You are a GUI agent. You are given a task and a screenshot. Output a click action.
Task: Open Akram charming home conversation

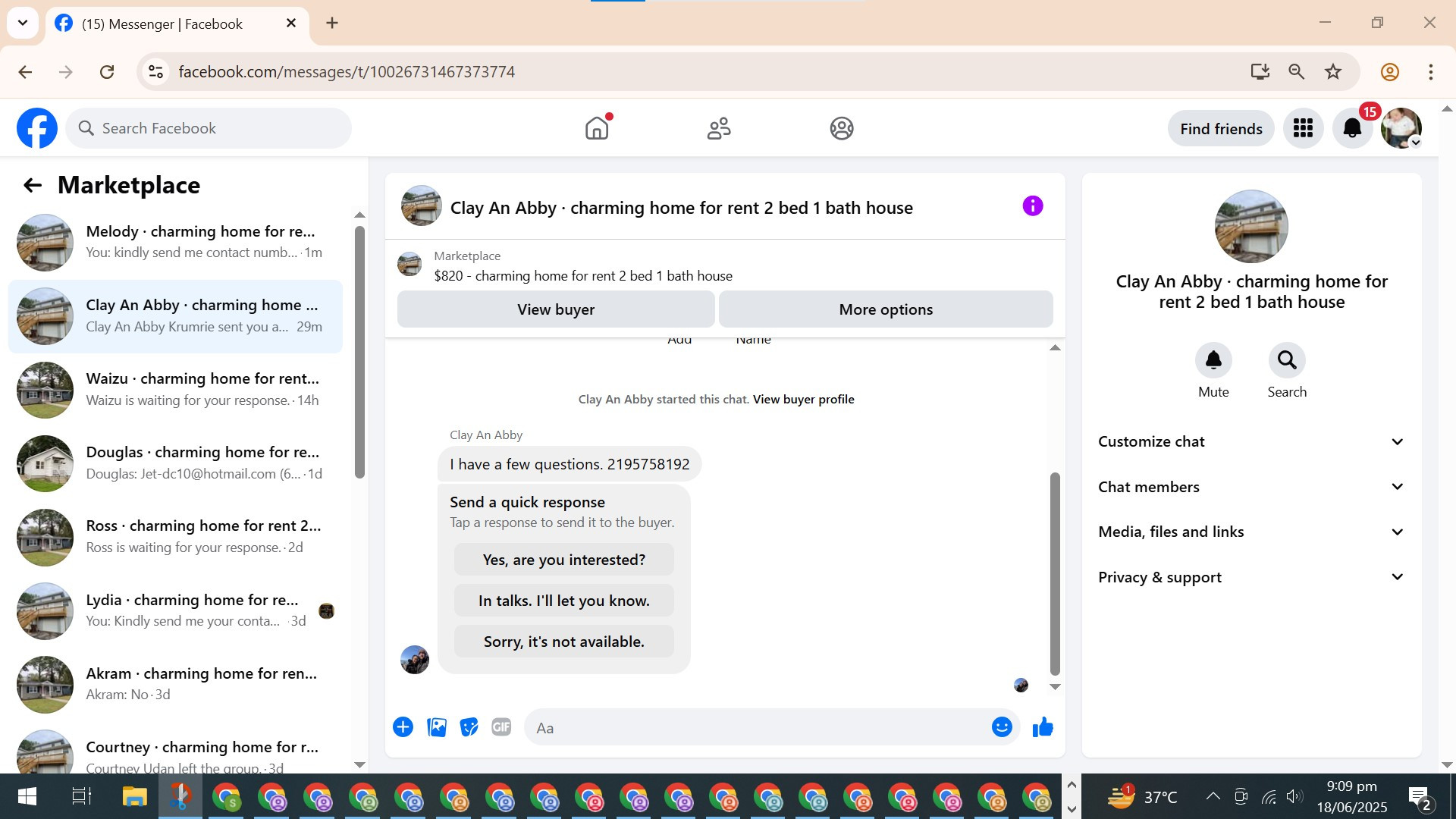tap(175, 684)
